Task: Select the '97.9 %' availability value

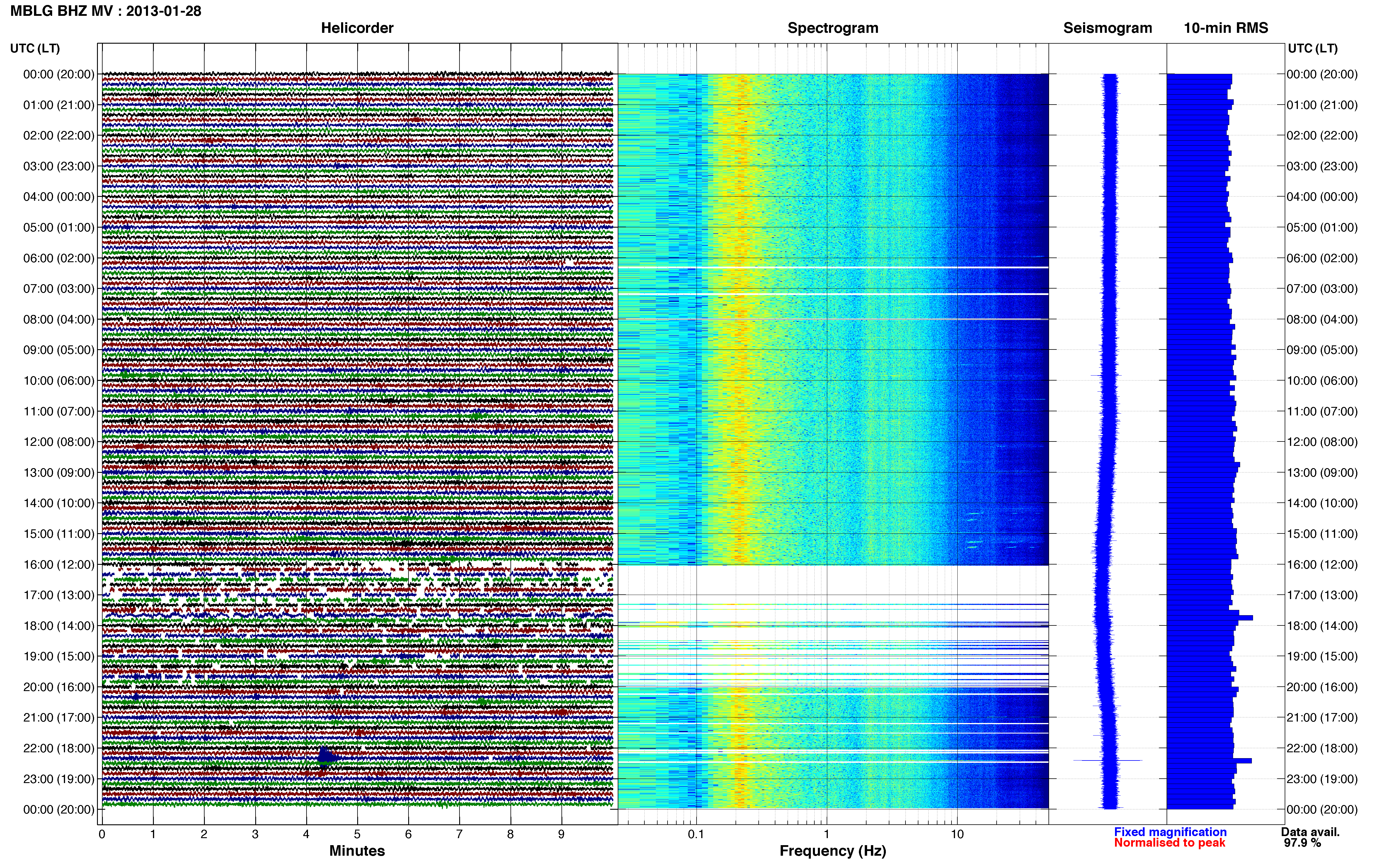Action: pos(1302,843)
